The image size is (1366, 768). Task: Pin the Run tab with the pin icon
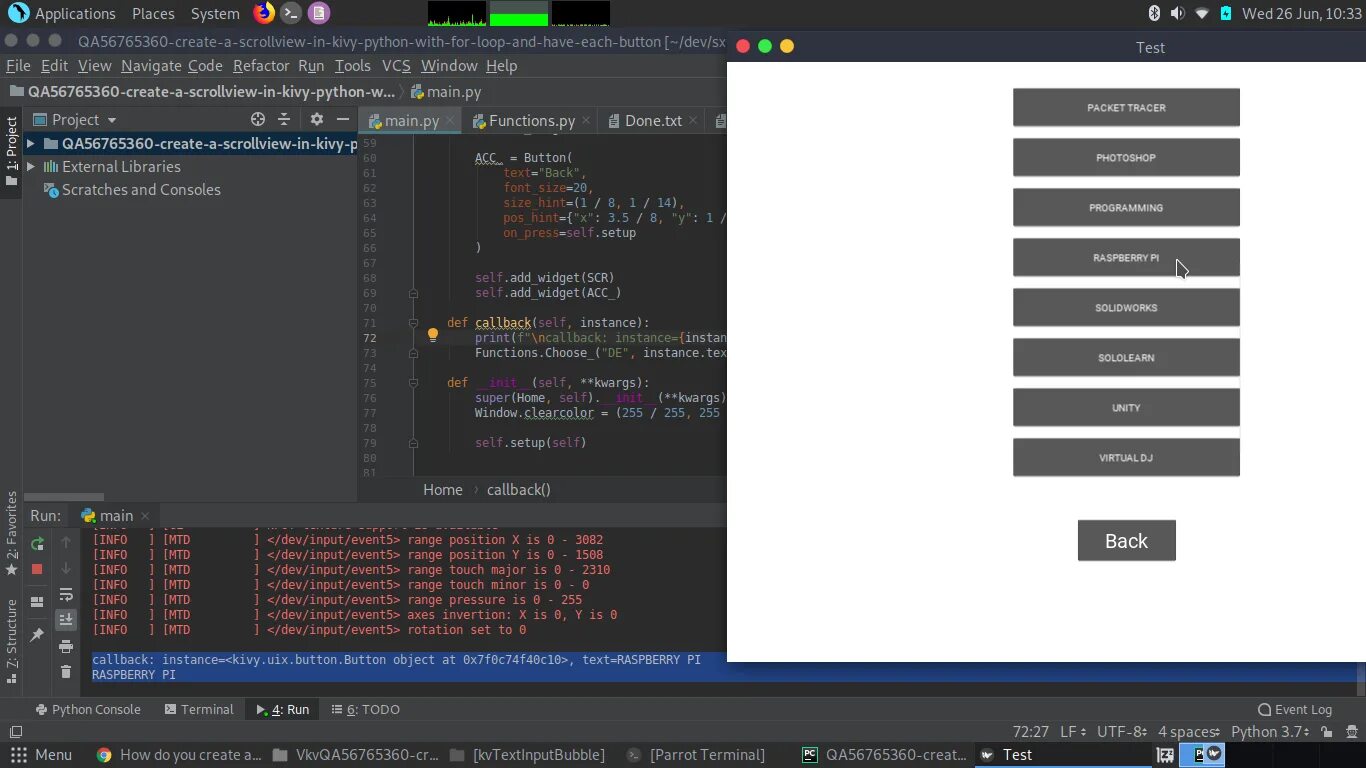37,634
